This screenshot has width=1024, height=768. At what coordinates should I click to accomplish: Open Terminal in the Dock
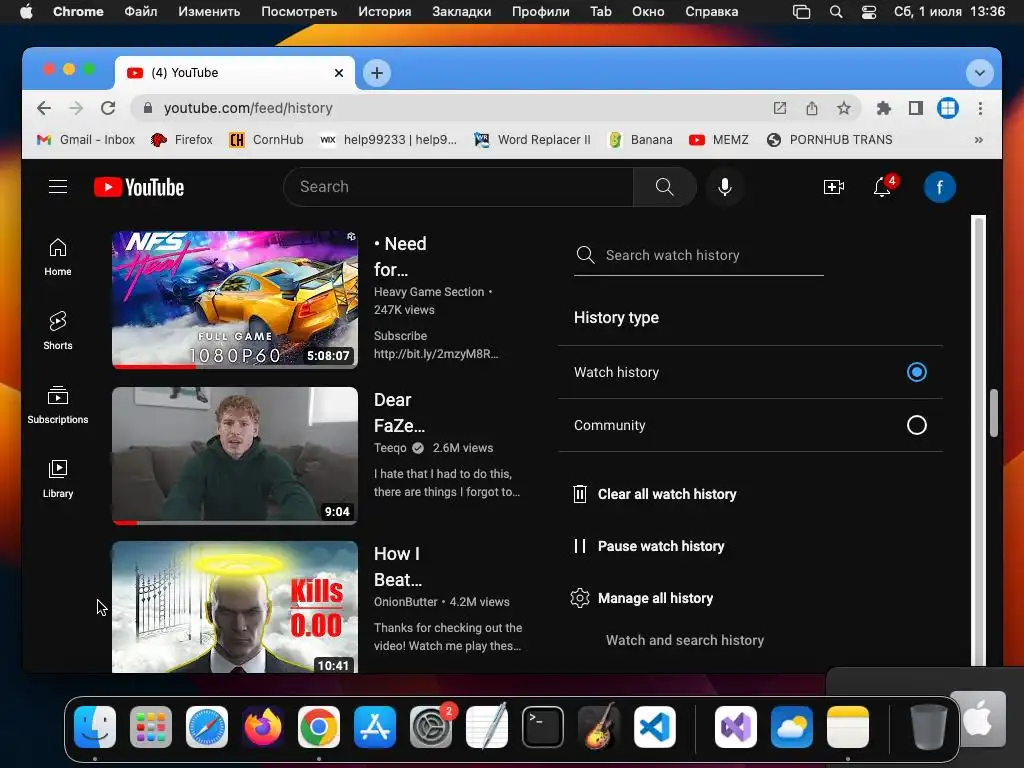click(x=542, y=727)
